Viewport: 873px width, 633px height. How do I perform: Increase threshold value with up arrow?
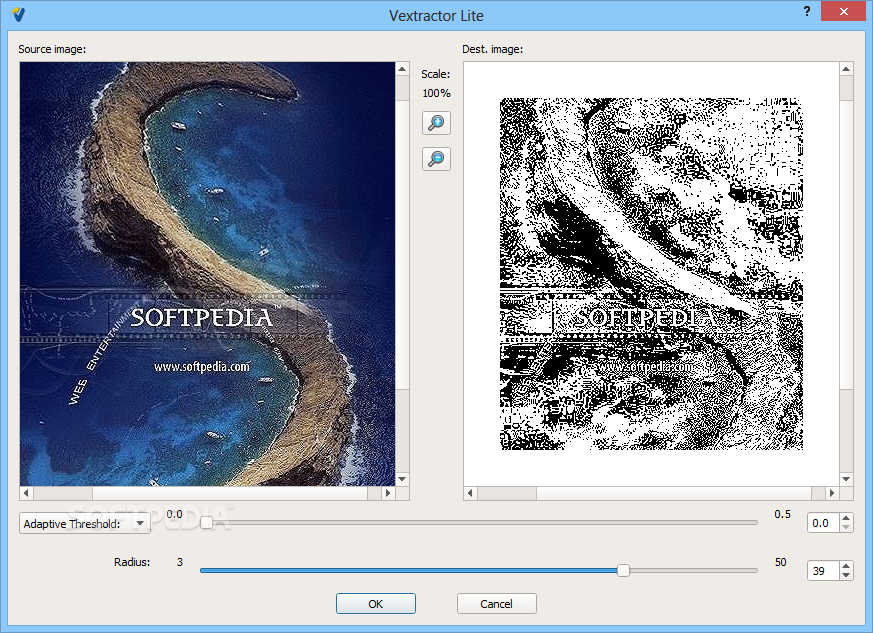pos(846,518)
